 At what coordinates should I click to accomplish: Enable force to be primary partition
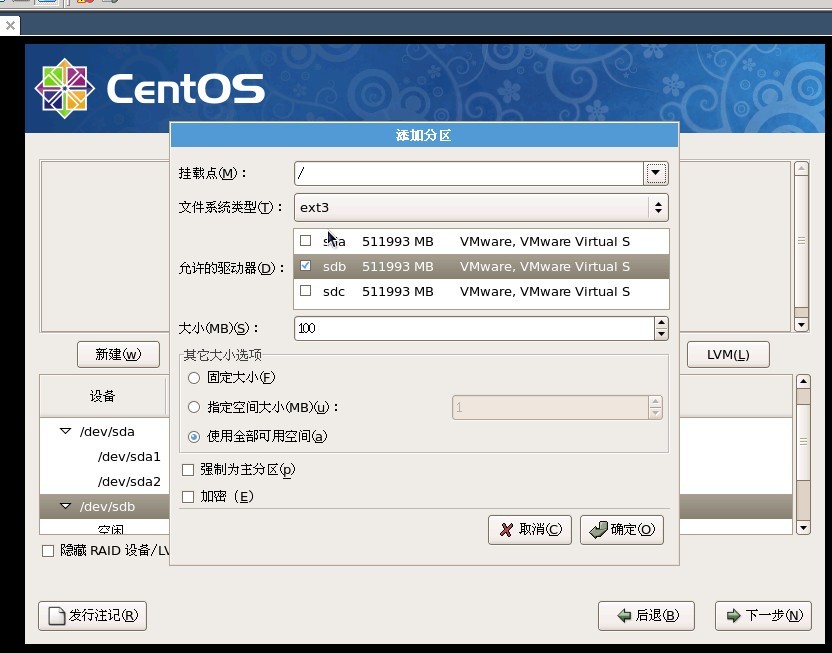coord(188,470)
